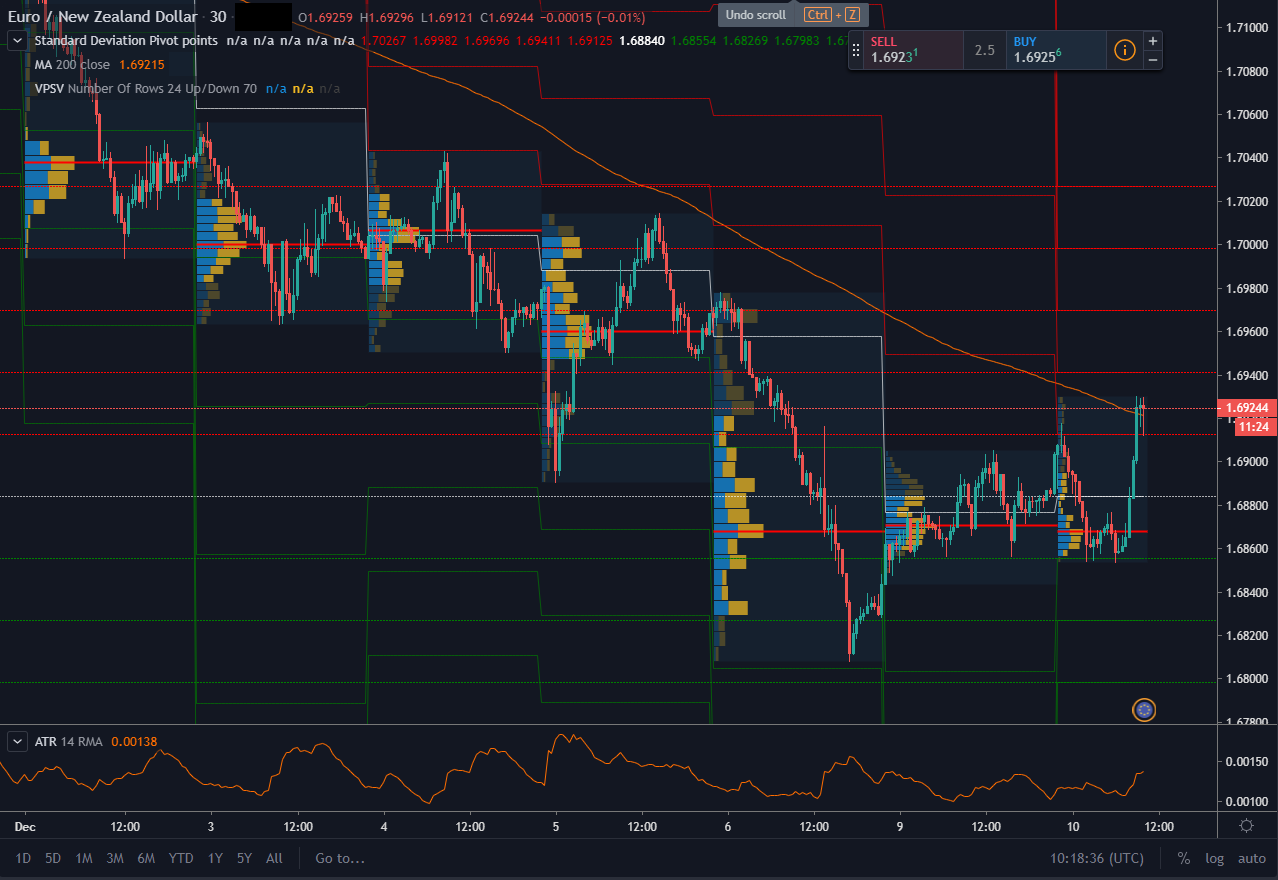Click the 1.71000 price axis label
The image size is (1278, 880).
point(1245,28)
